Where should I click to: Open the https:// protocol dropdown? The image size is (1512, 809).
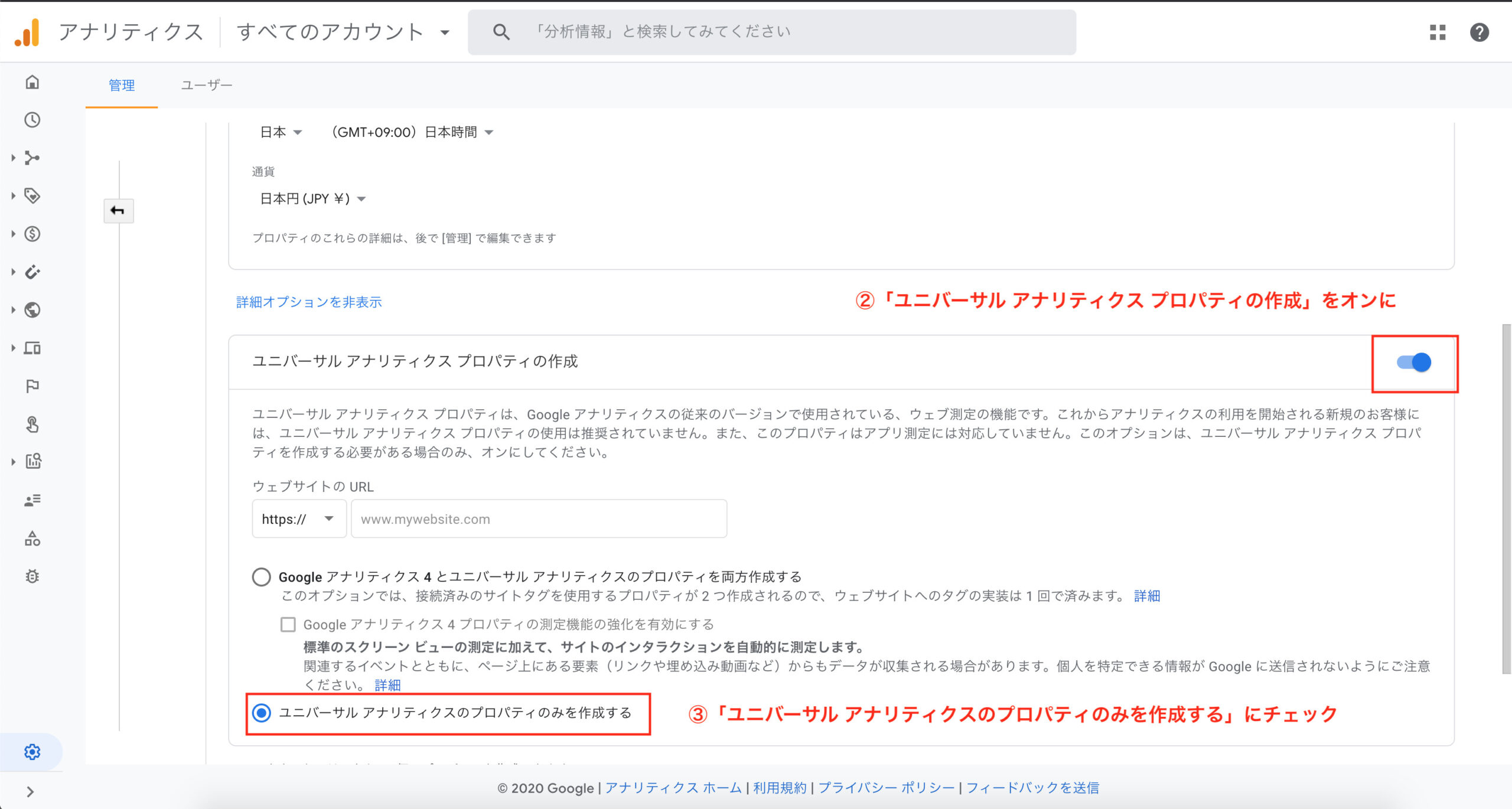(298, 518)
